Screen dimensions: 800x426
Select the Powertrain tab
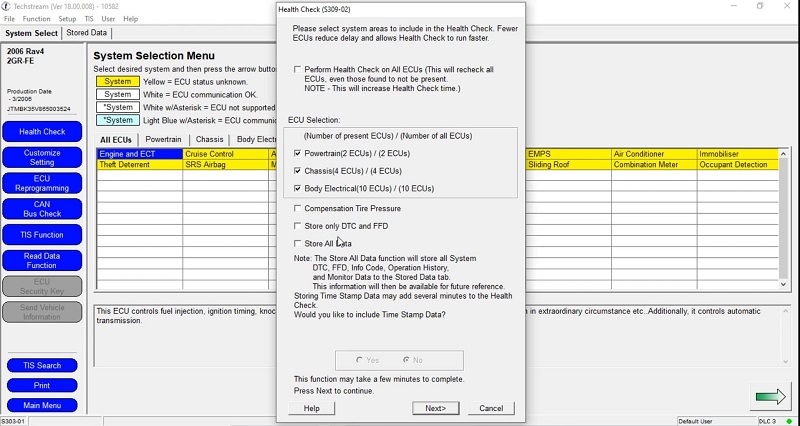pos(163,139)
